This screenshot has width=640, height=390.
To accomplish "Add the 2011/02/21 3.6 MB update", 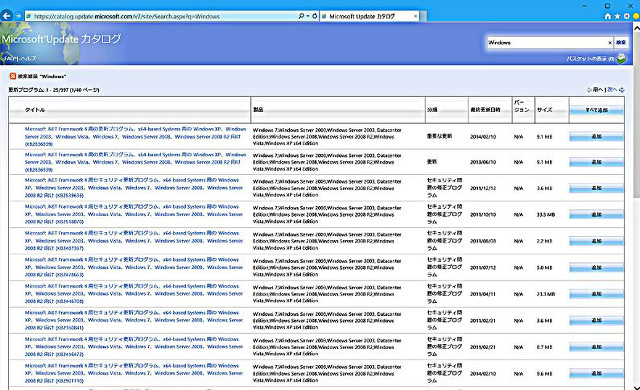I will pos(596,320).
